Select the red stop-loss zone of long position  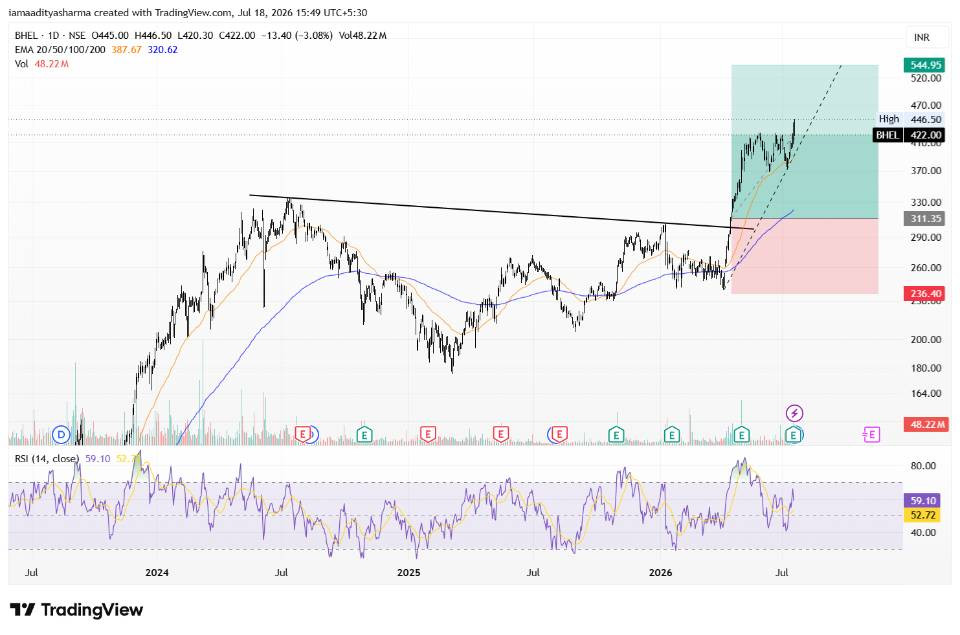coord(804,256)
